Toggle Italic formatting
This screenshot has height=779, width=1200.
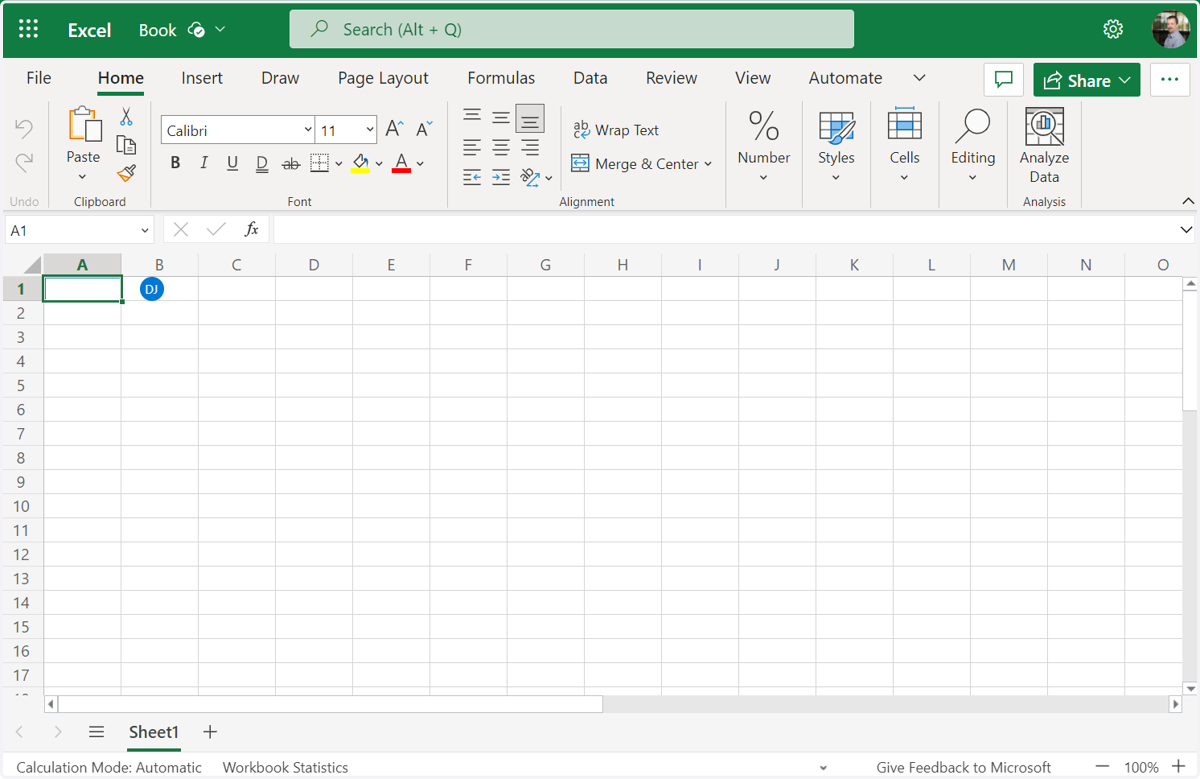pyautogui.click(x=204, y=163)
